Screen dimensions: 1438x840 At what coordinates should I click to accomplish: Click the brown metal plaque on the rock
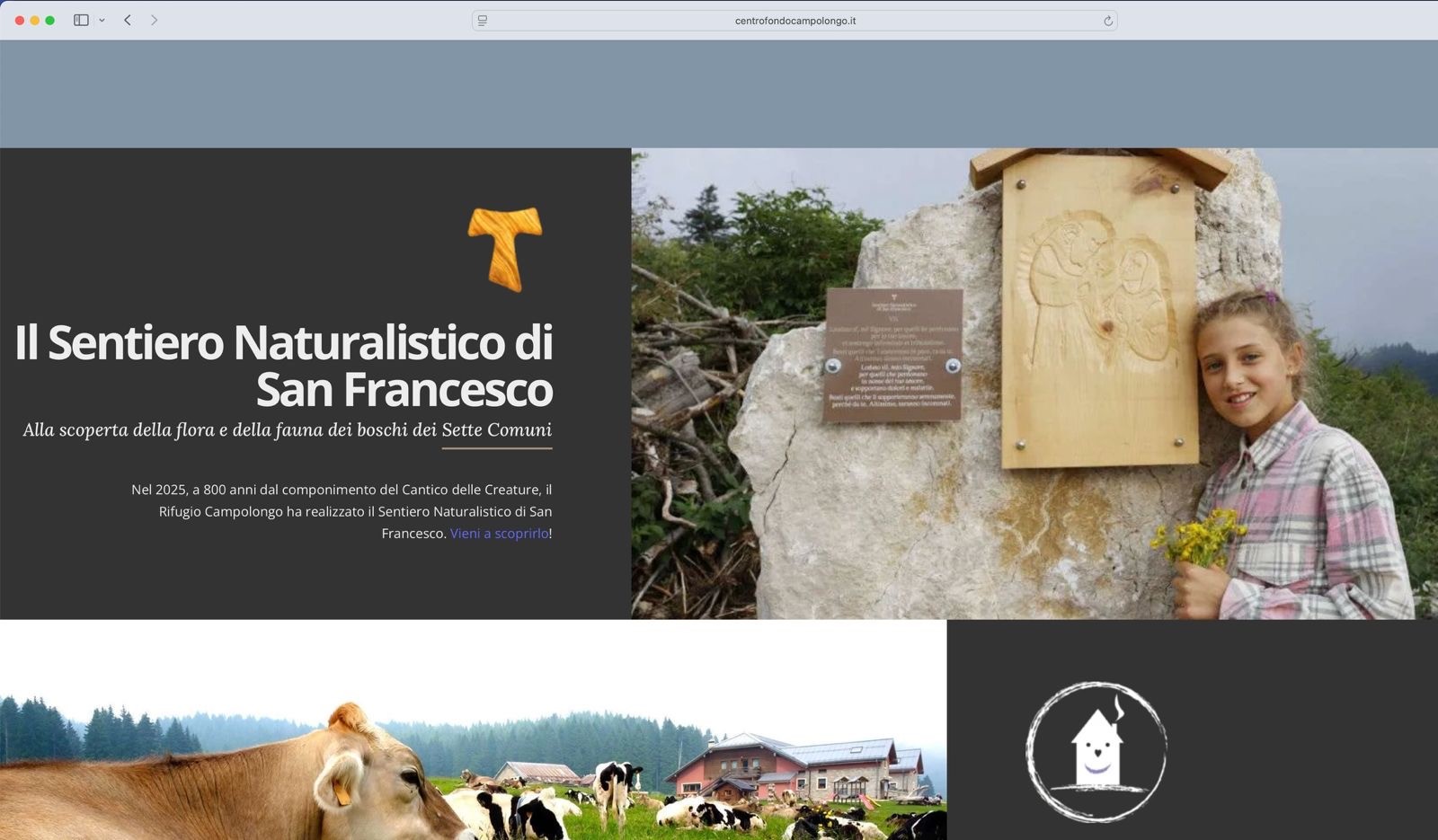click(x=893, y=356)
